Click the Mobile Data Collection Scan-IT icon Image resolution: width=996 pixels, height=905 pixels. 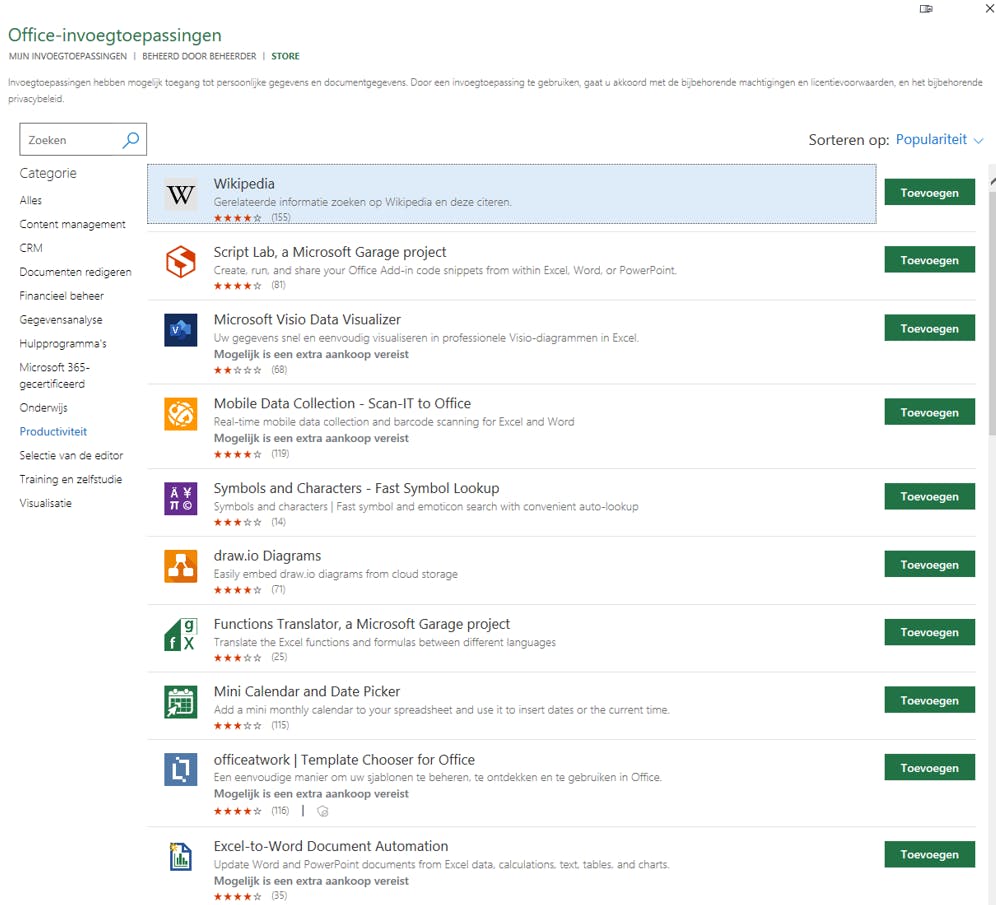(x=180, y=414)
